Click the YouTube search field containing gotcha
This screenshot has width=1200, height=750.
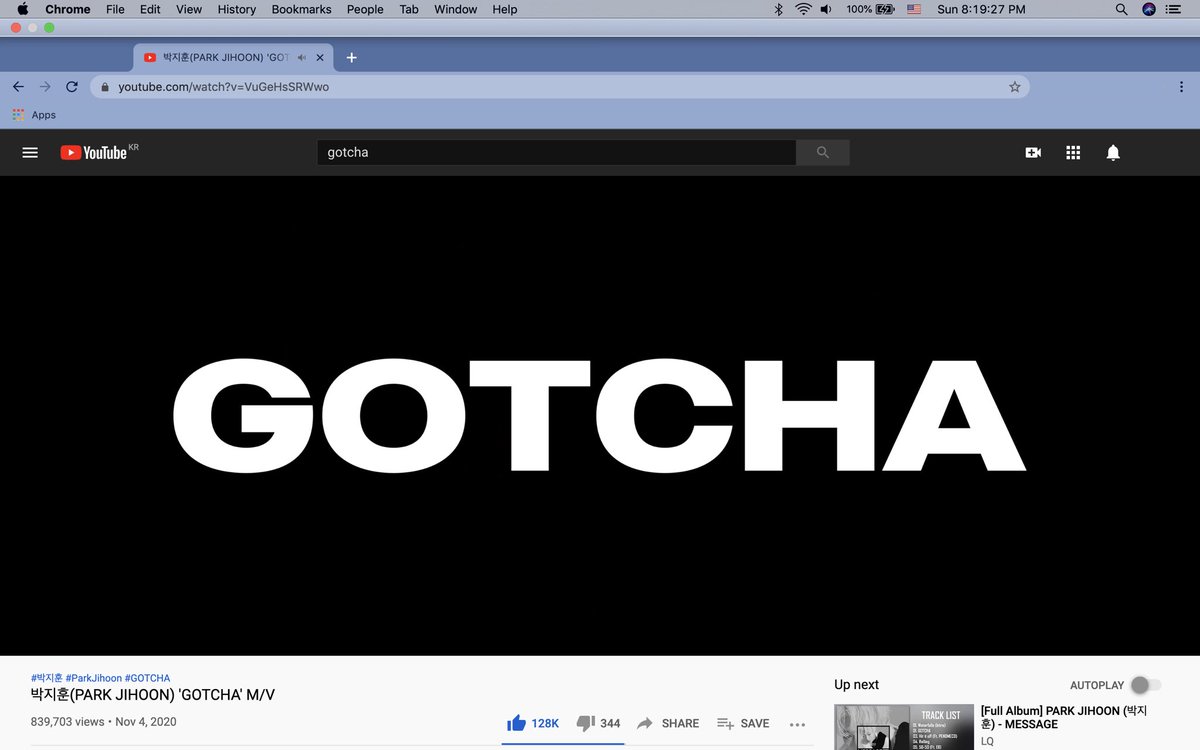click(x=557, y=153)
